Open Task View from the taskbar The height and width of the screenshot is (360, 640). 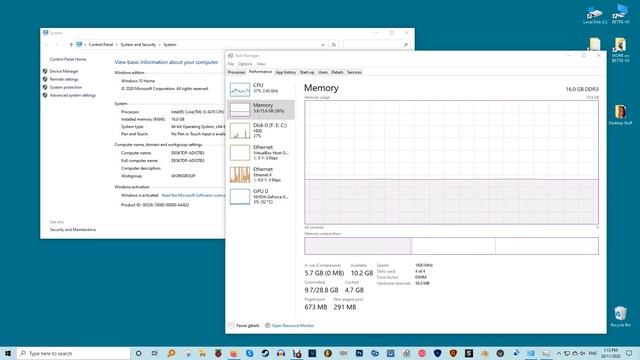click(x=154, y=353)
